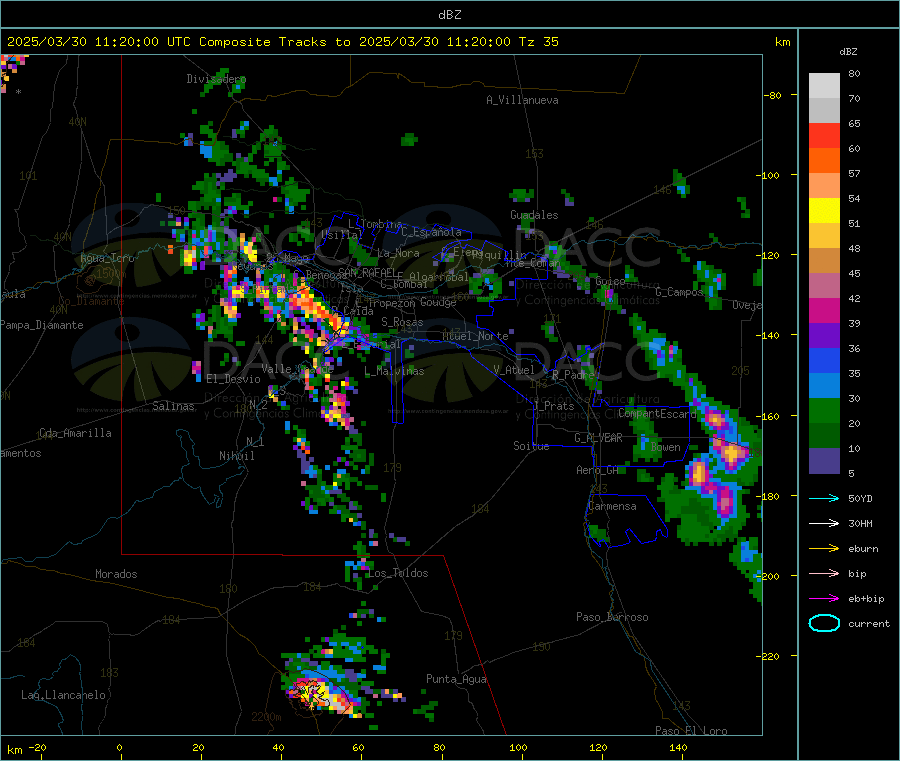Click the V_Atuel label

514,370
